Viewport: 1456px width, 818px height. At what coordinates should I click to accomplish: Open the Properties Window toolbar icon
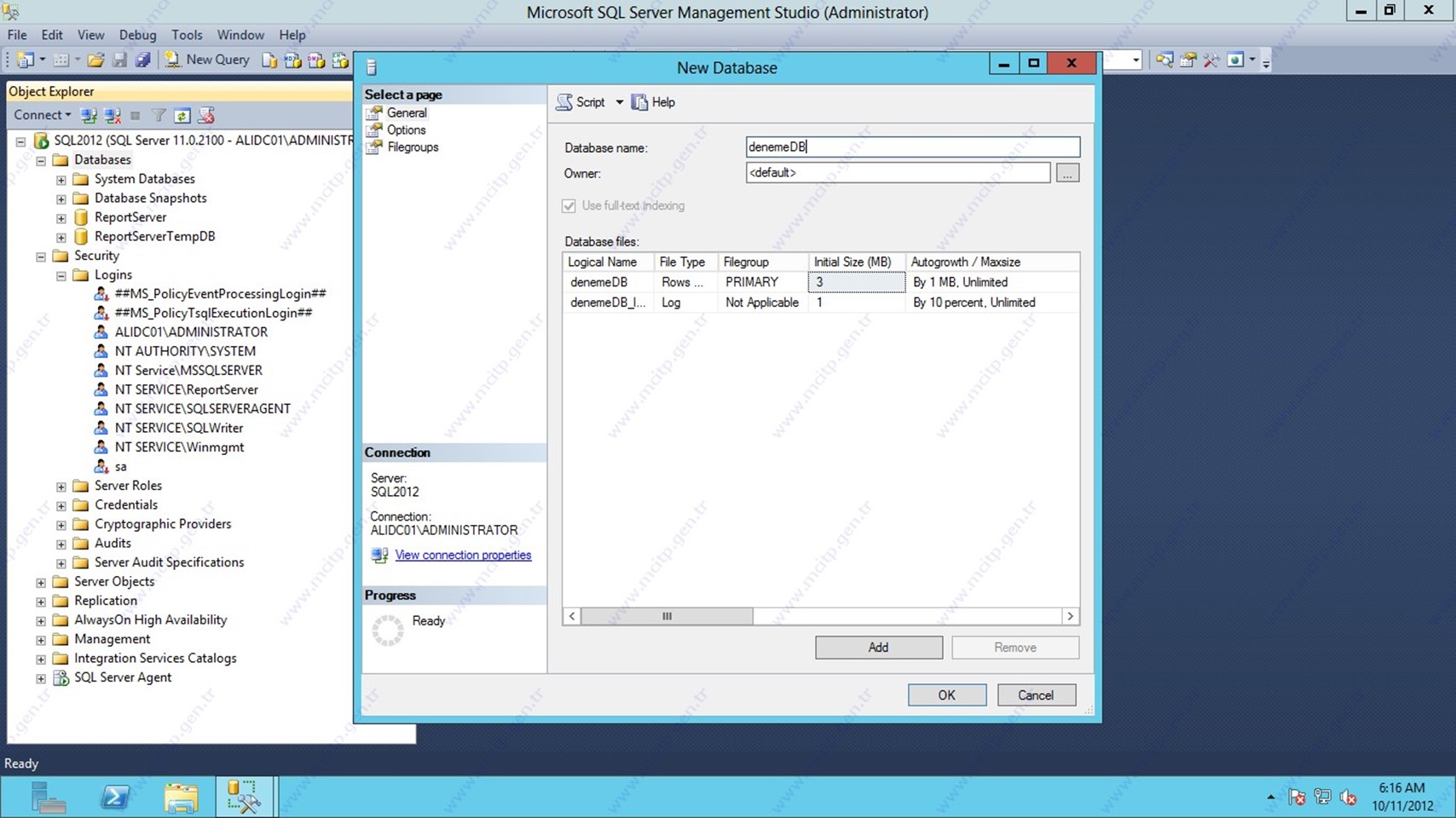(x=1187, y=60)
